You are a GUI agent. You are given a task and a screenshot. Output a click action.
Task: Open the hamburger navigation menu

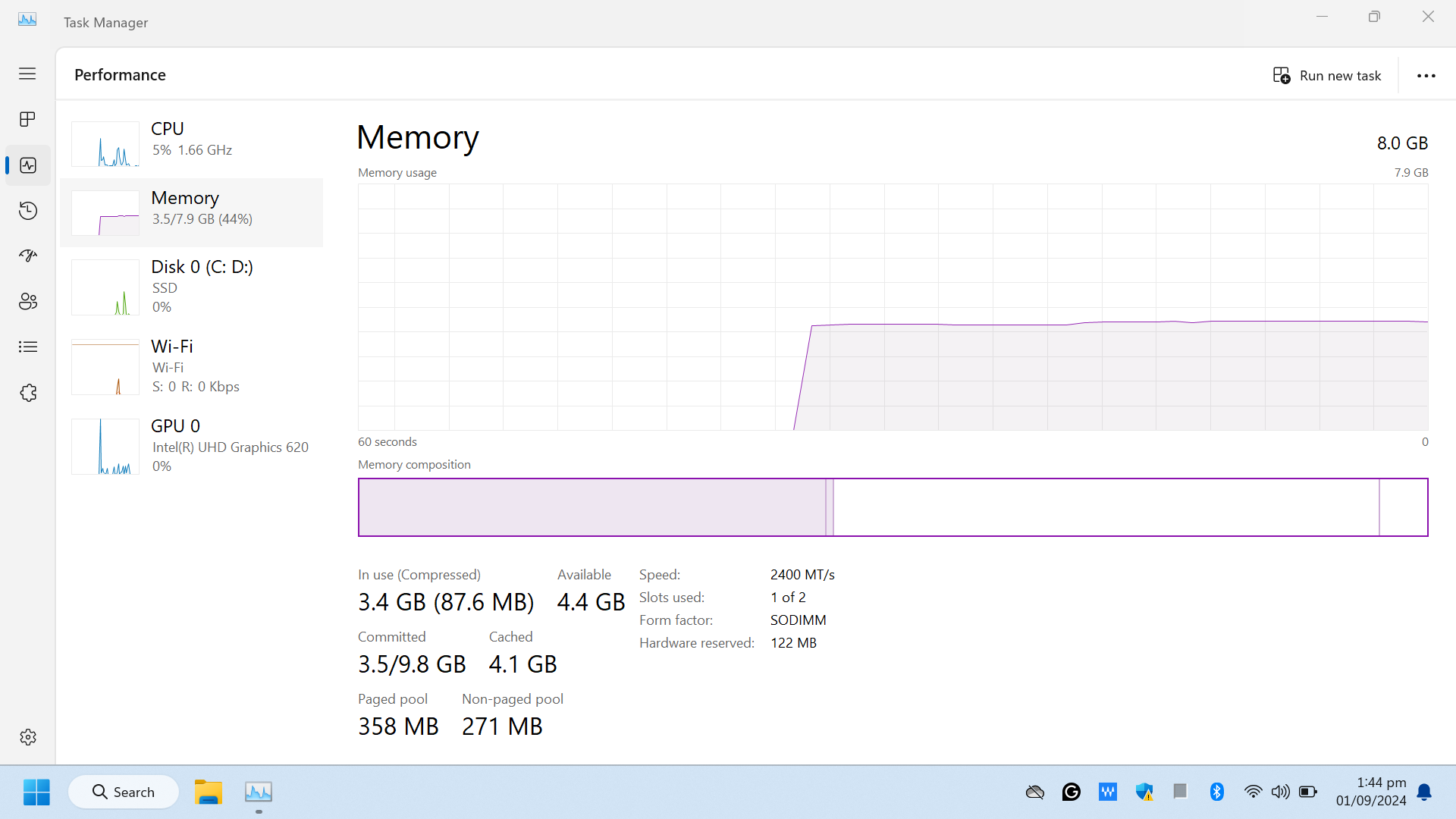tap(27, 74)
